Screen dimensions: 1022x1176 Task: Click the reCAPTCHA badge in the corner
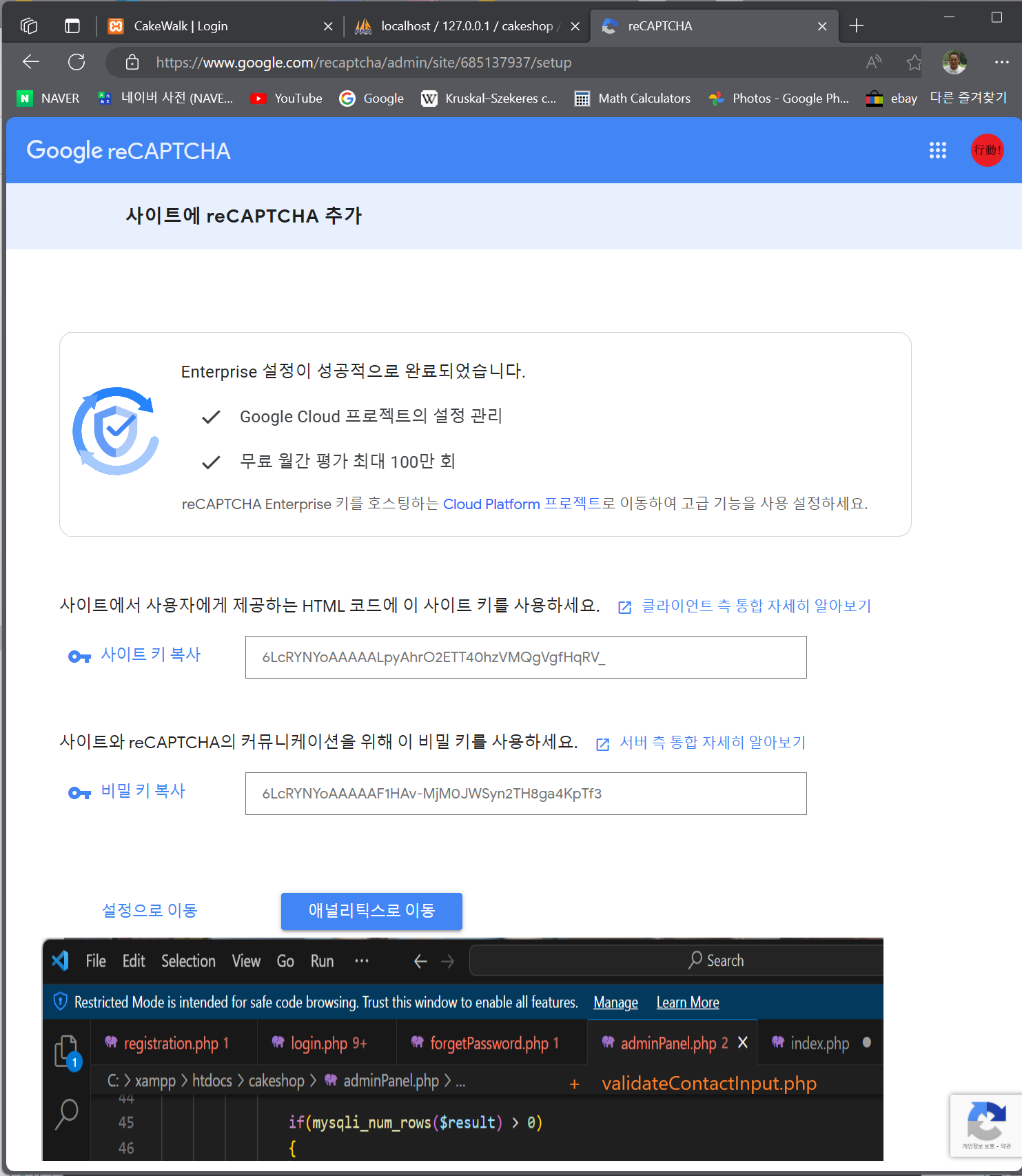(986, 1124)
